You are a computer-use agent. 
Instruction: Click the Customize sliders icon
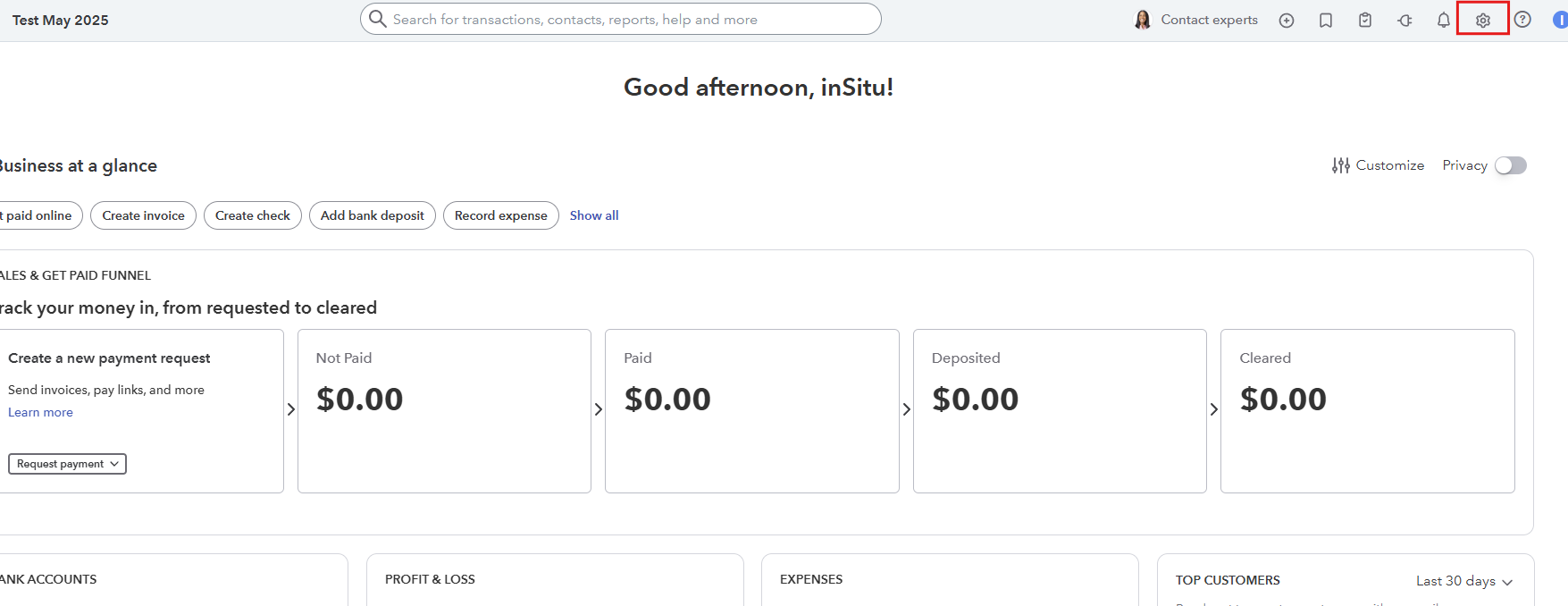pos(1340,165)
